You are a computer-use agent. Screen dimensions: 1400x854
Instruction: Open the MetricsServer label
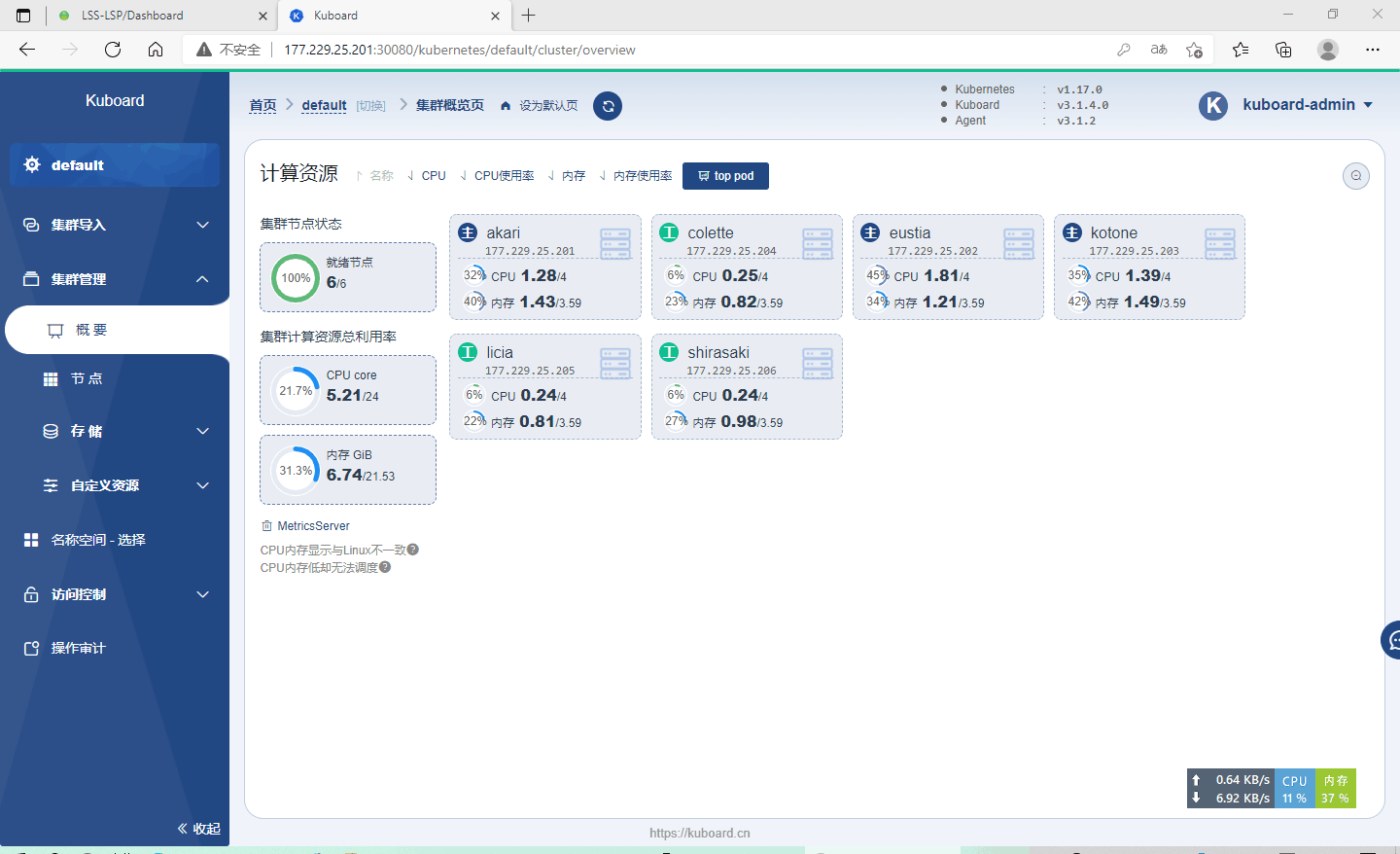pyautogui.click(x=313, y=526)
